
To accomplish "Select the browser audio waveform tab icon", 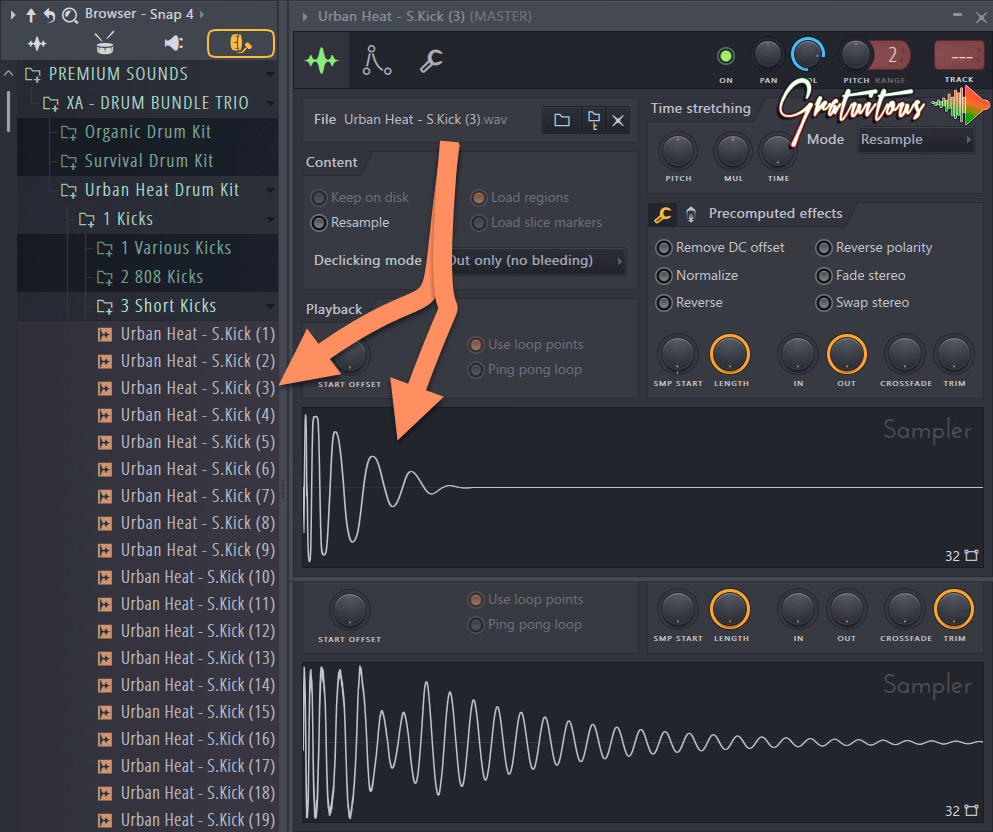I will 37,44.
